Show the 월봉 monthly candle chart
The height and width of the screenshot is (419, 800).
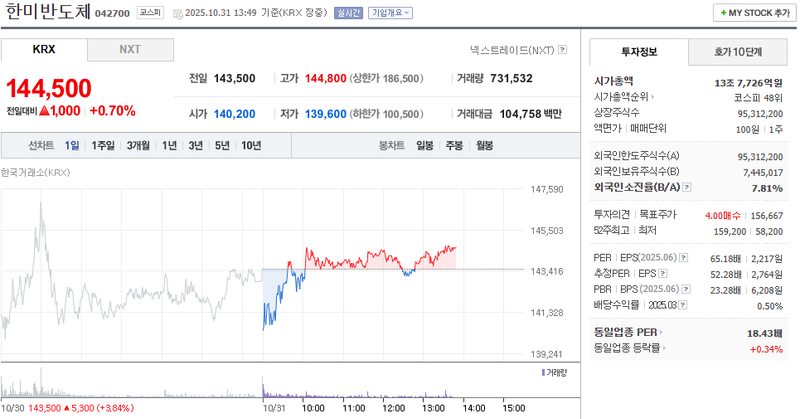tap(485, 145)
